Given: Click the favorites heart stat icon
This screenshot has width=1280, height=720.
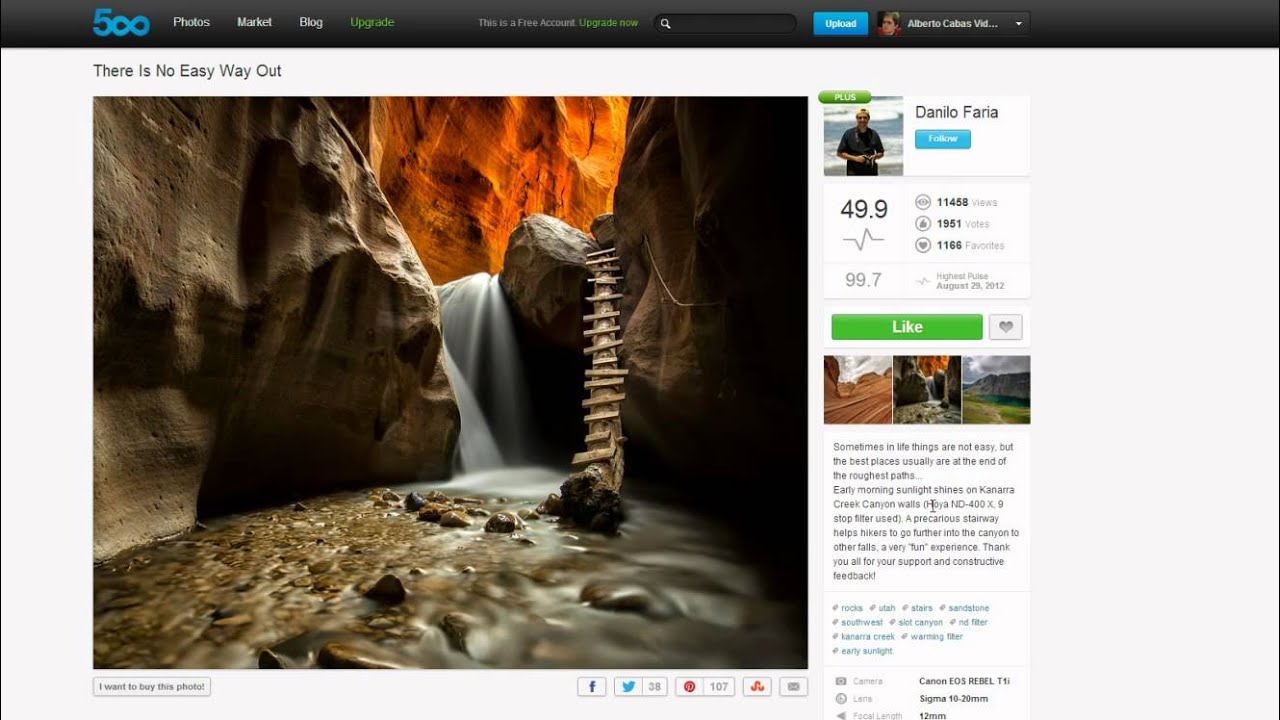Looking at the screenshot, I should click(923, 245).
